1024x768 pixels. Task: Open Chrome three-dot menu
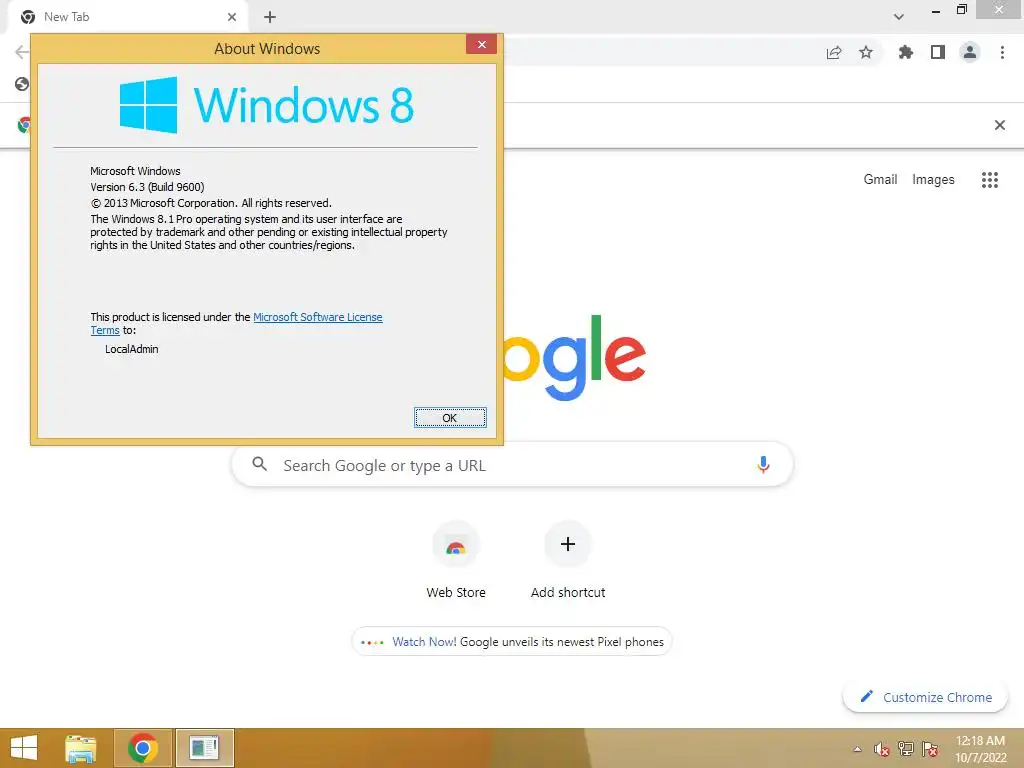1002,52
